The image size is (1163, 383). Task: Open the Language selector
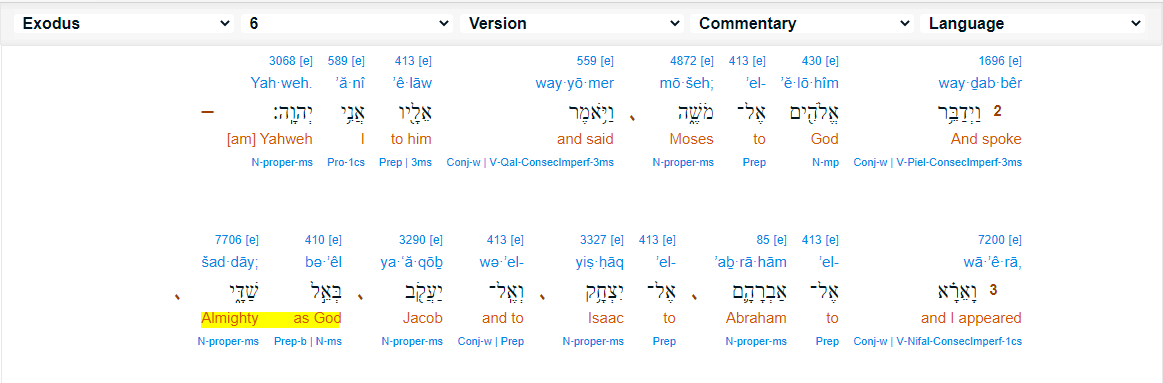1032,23
